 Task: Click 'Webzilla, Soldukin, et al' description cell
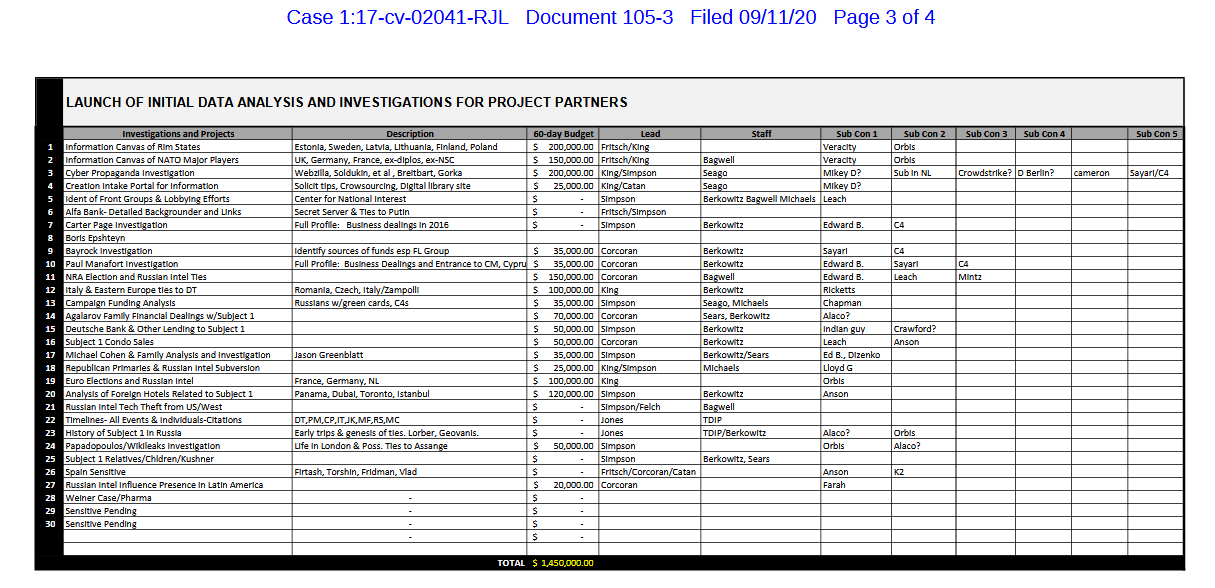click(410, 173)
